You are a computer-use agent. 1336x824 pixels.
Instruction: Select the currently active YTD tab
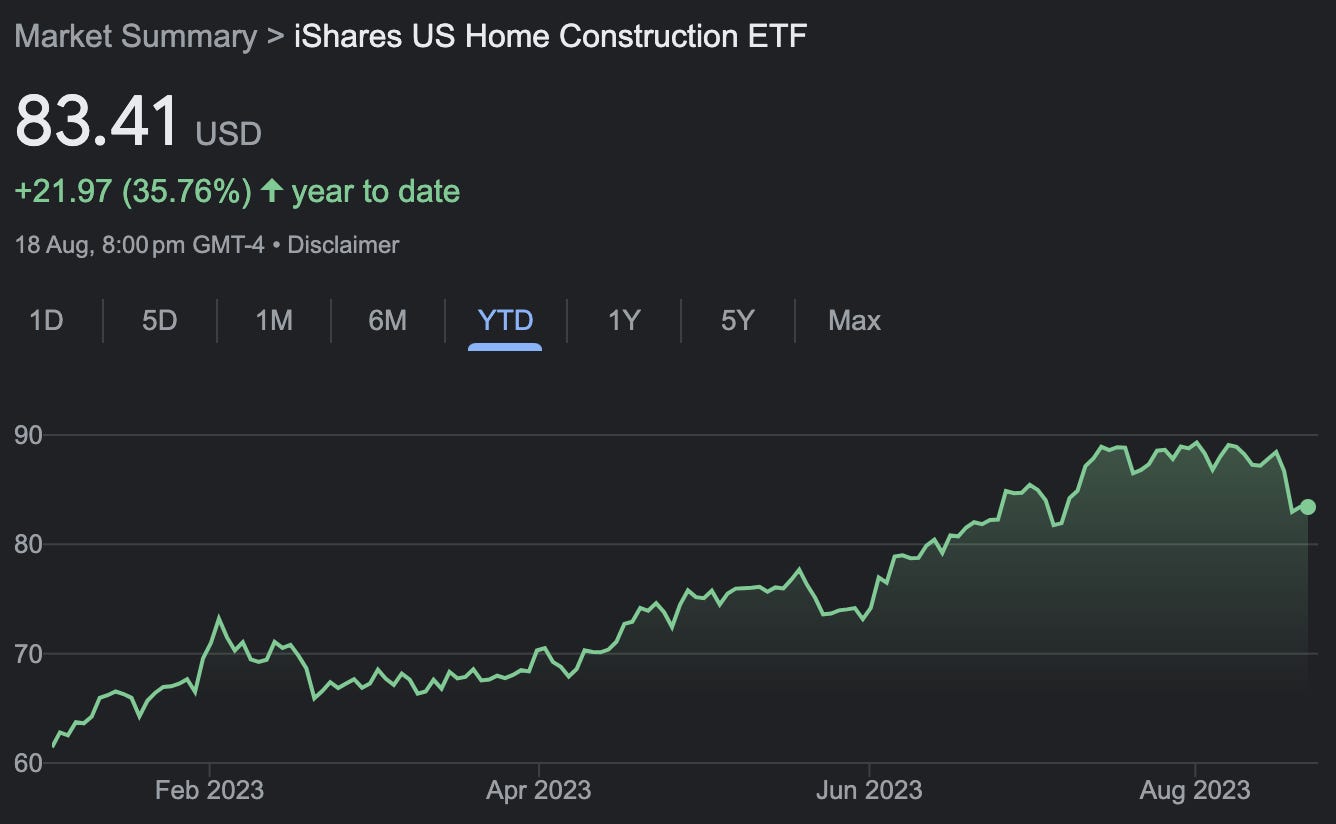coord(504,320)
